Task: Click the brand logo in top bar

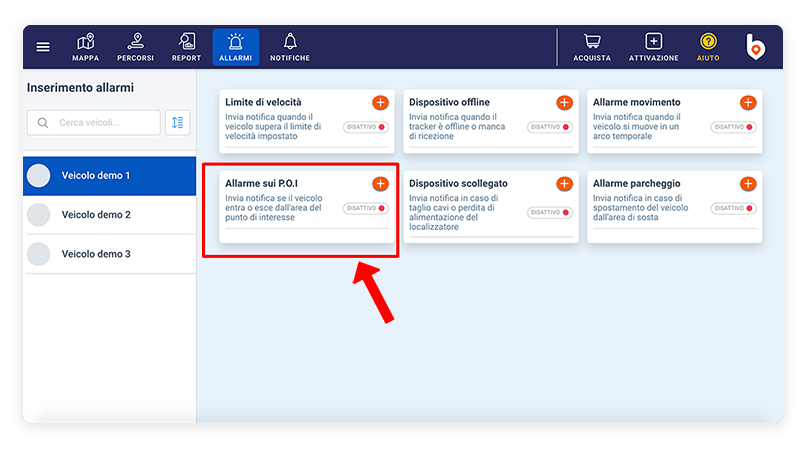Action: point(756,46)
